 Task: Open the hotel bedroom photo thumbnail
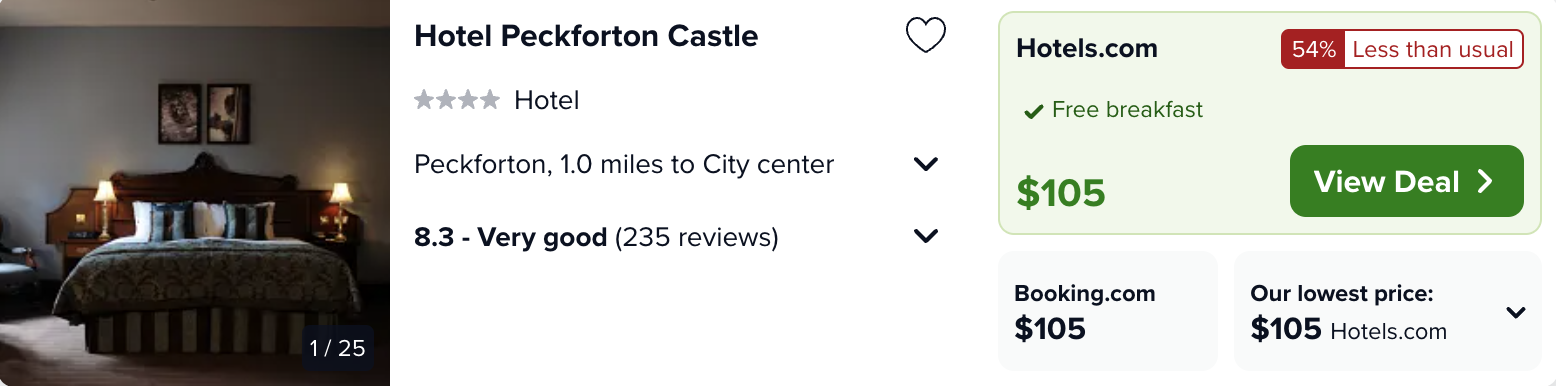pyautogui.click(x=195, y=193)
